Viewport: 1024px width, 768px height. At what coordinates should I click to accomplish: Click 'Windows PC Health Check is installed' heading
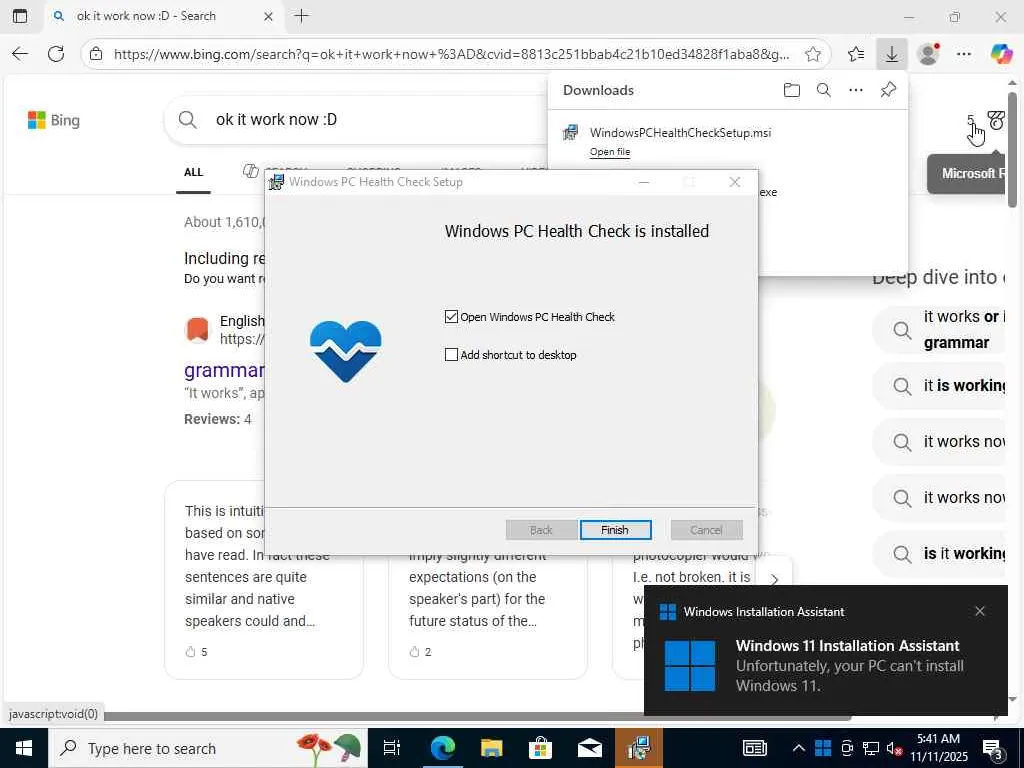(x=577, y=231)
